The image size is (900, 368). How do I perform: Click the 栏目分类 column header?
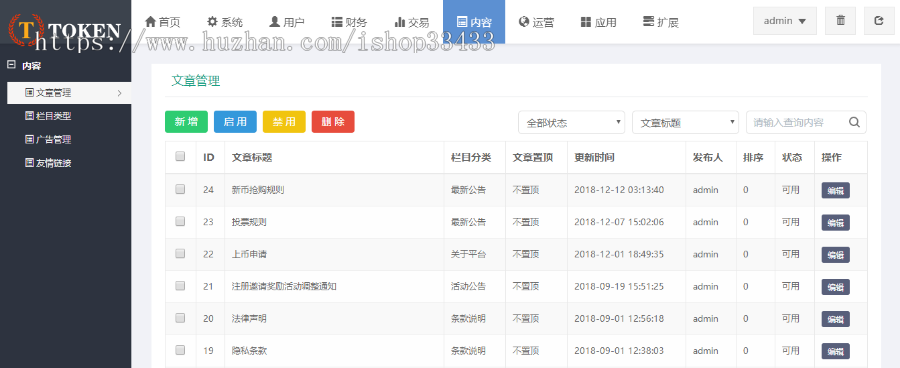pyautogui.click(x=471, y=157)
